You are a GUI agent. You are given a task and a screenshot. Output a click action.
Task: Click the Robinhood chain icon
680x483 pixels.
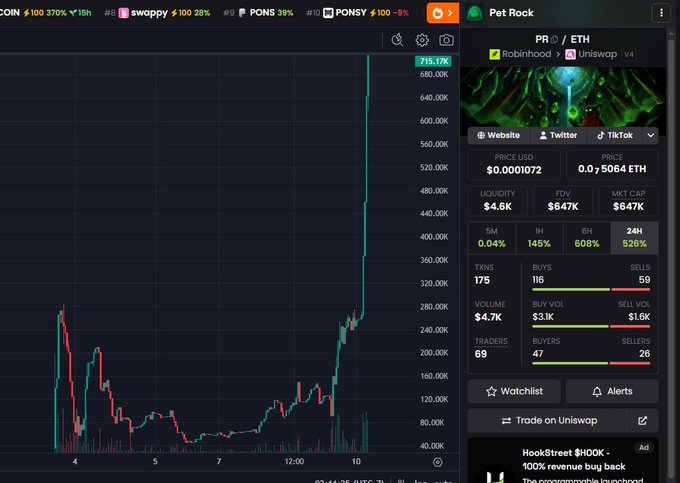[x=494, y=54]
